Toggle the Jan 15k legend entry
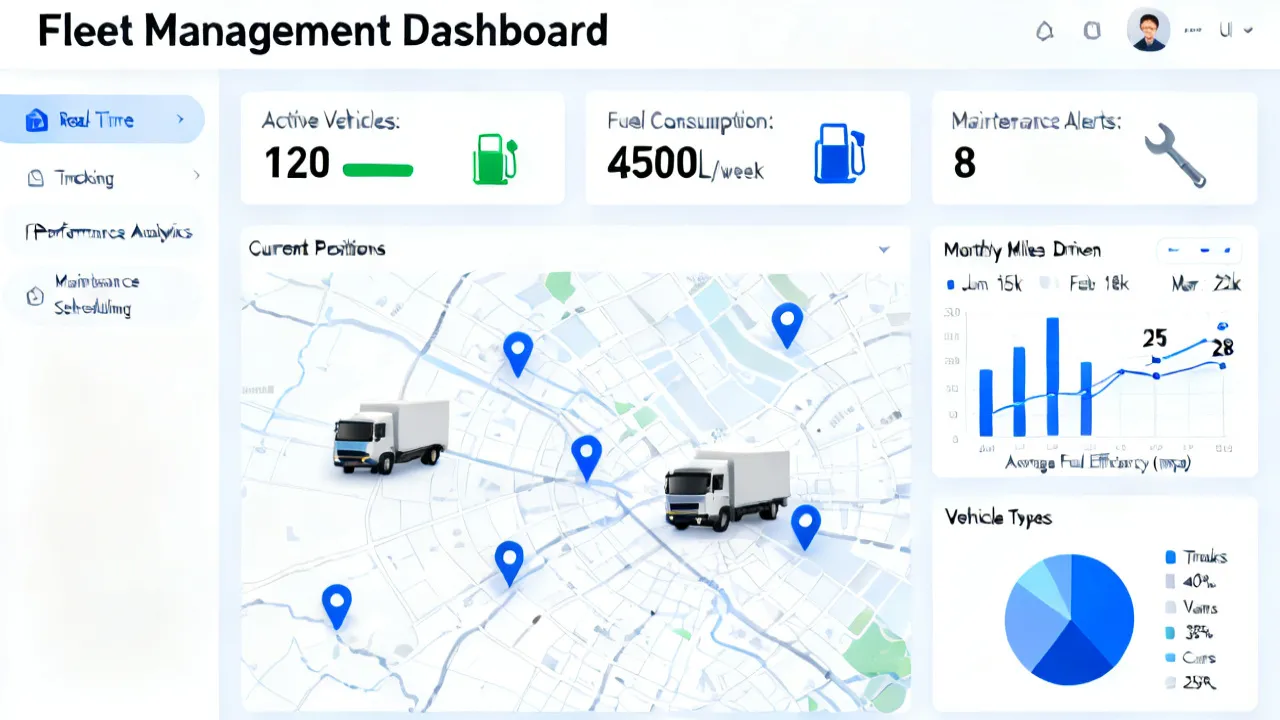The height and width of the screenshot is (720, 1280). [983, 284]
